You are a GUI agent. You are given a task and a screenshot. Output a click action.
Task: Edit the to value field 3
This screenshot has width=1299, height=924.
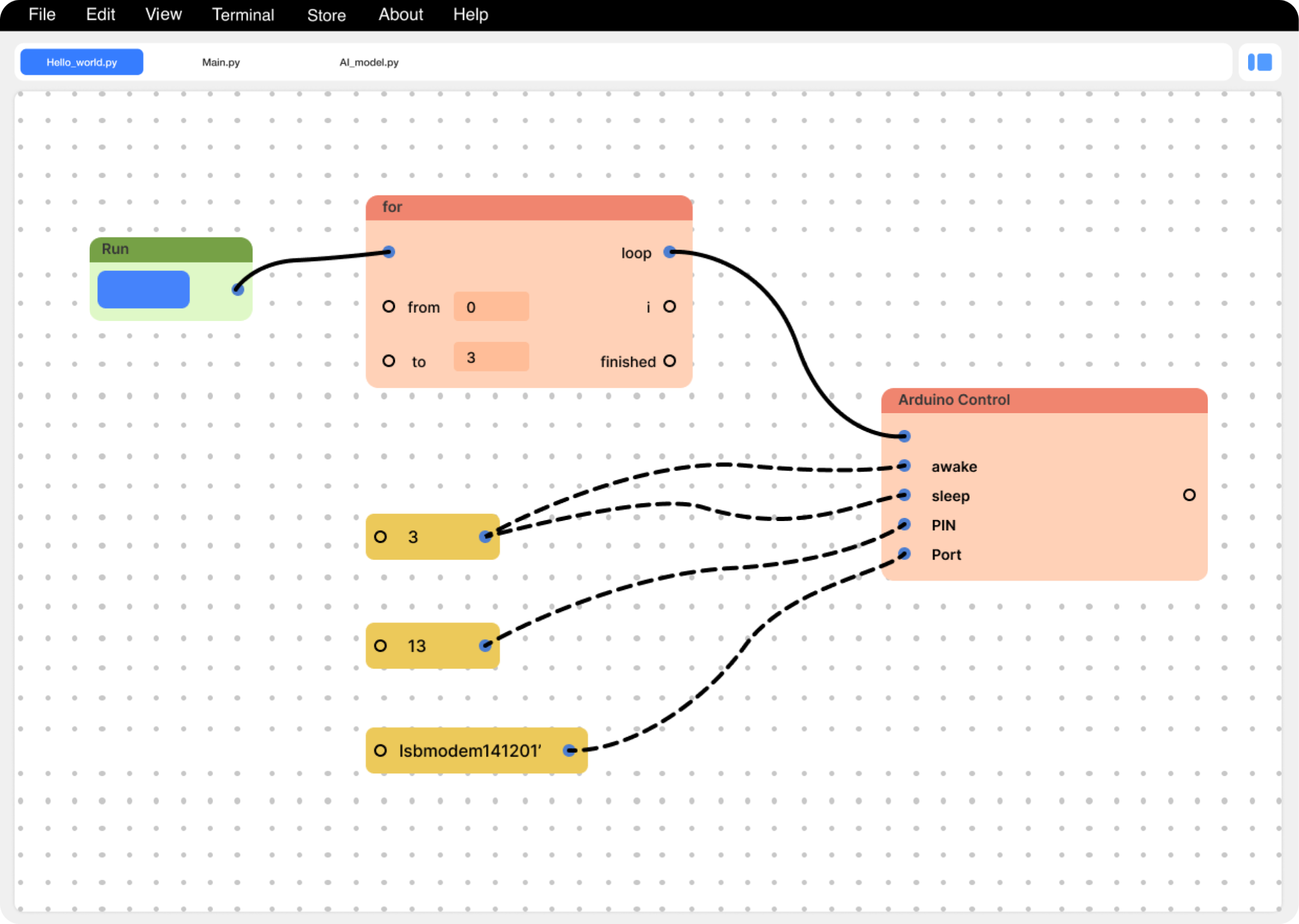click(491, 357)
